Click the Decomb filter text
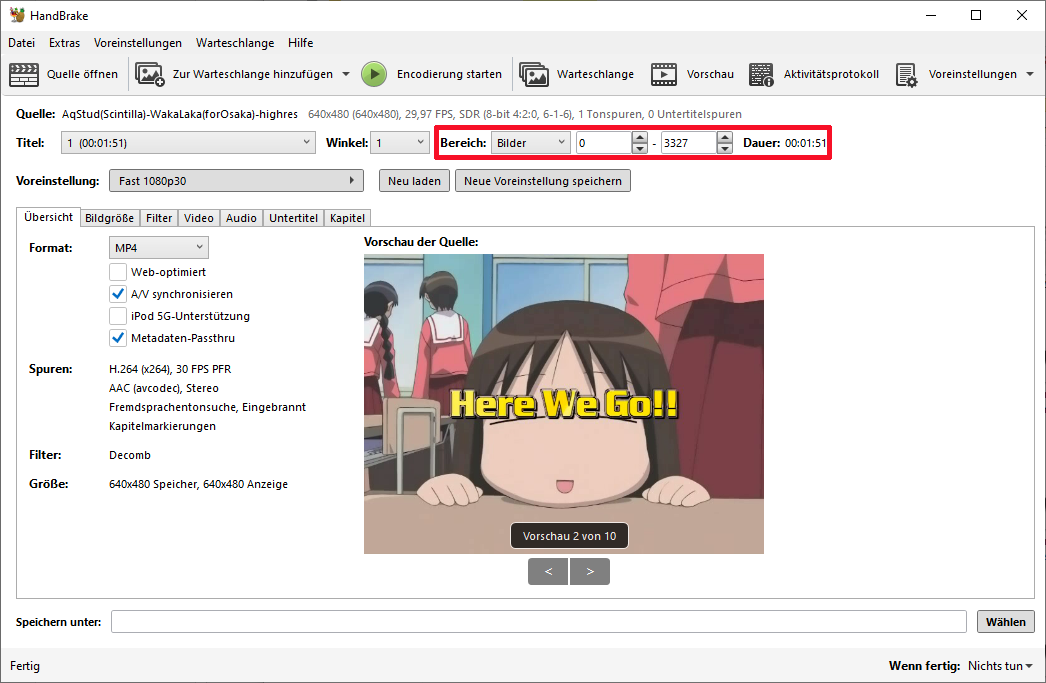 (x=130, y=455)
